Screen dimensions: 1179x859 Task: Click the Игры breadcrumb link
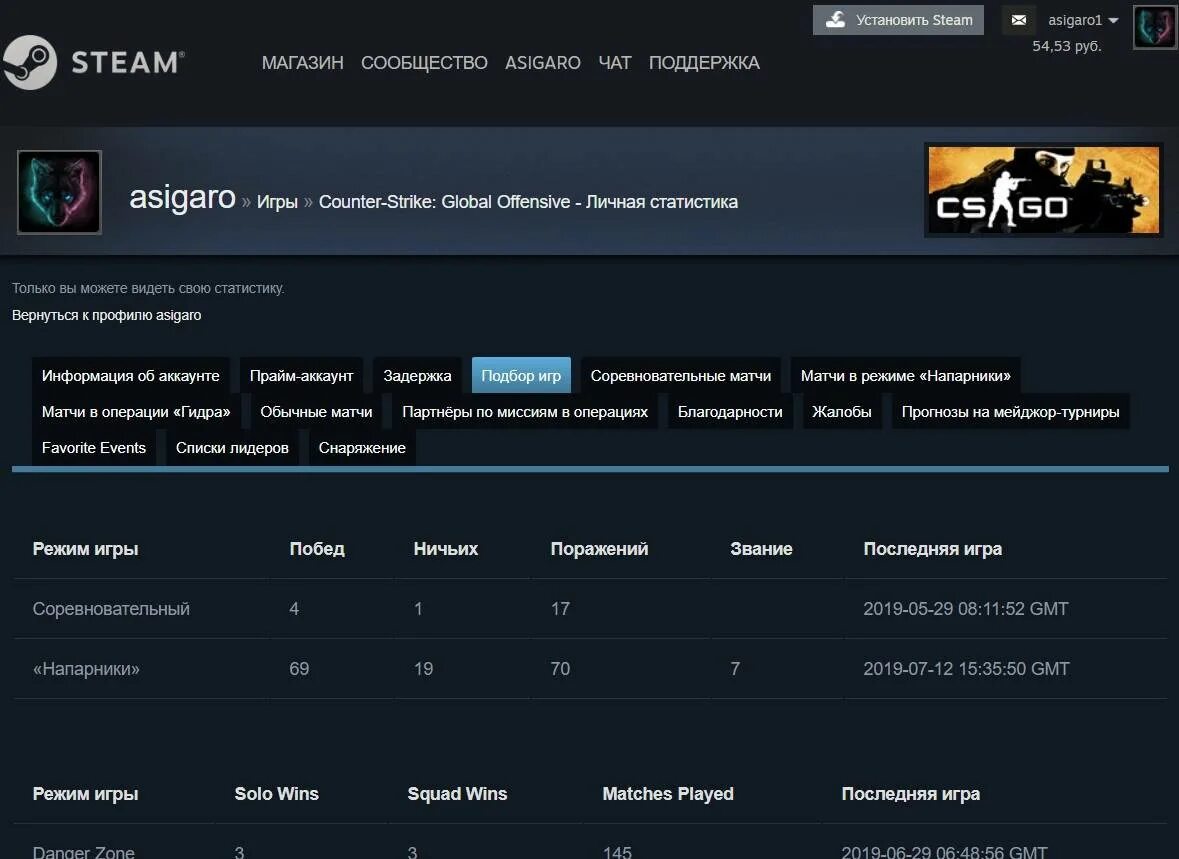277,202
